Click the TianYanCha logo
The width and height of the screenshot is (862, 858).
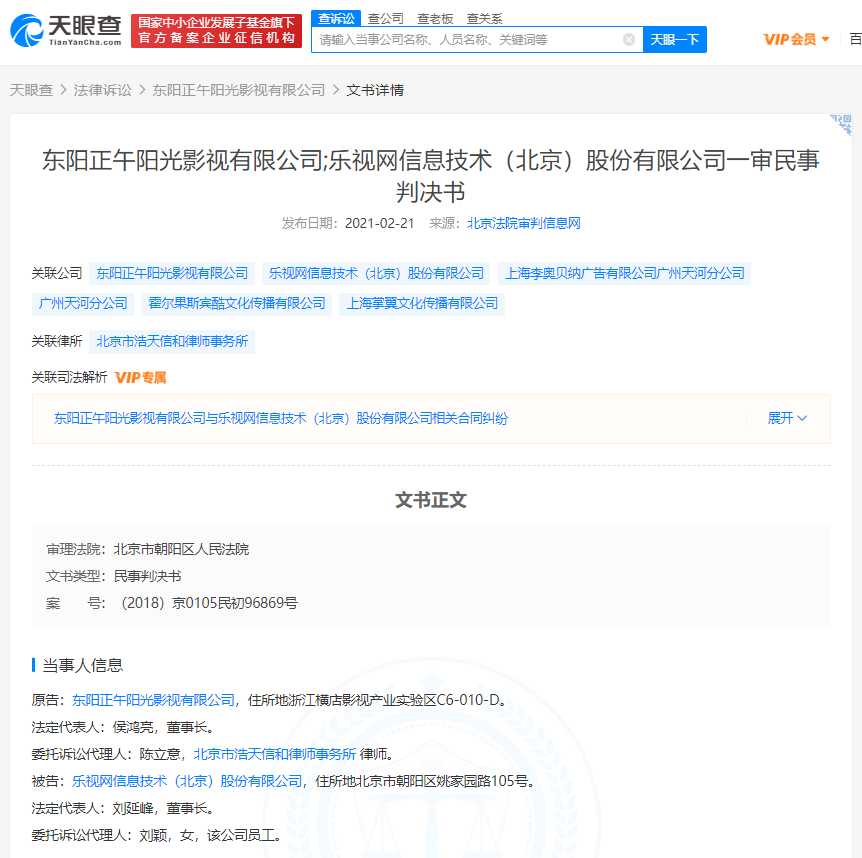tap(66, 30)
